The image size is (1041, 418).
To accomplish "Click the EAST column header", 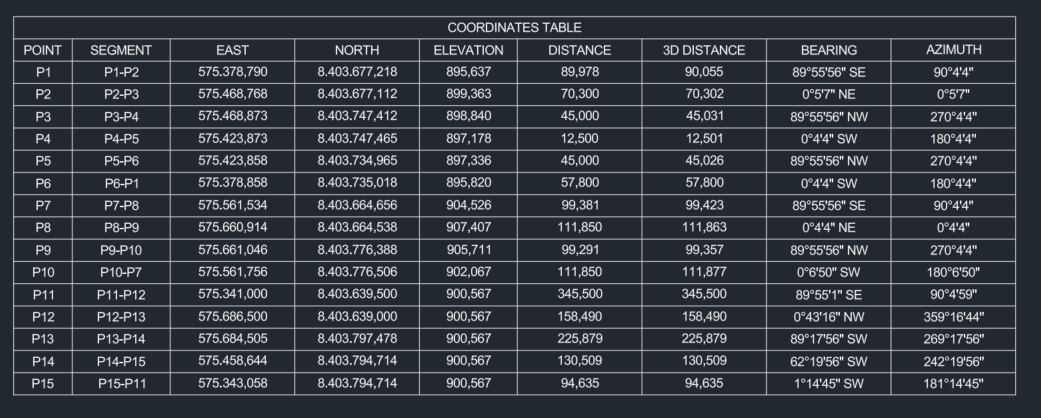I will (232, 49).
